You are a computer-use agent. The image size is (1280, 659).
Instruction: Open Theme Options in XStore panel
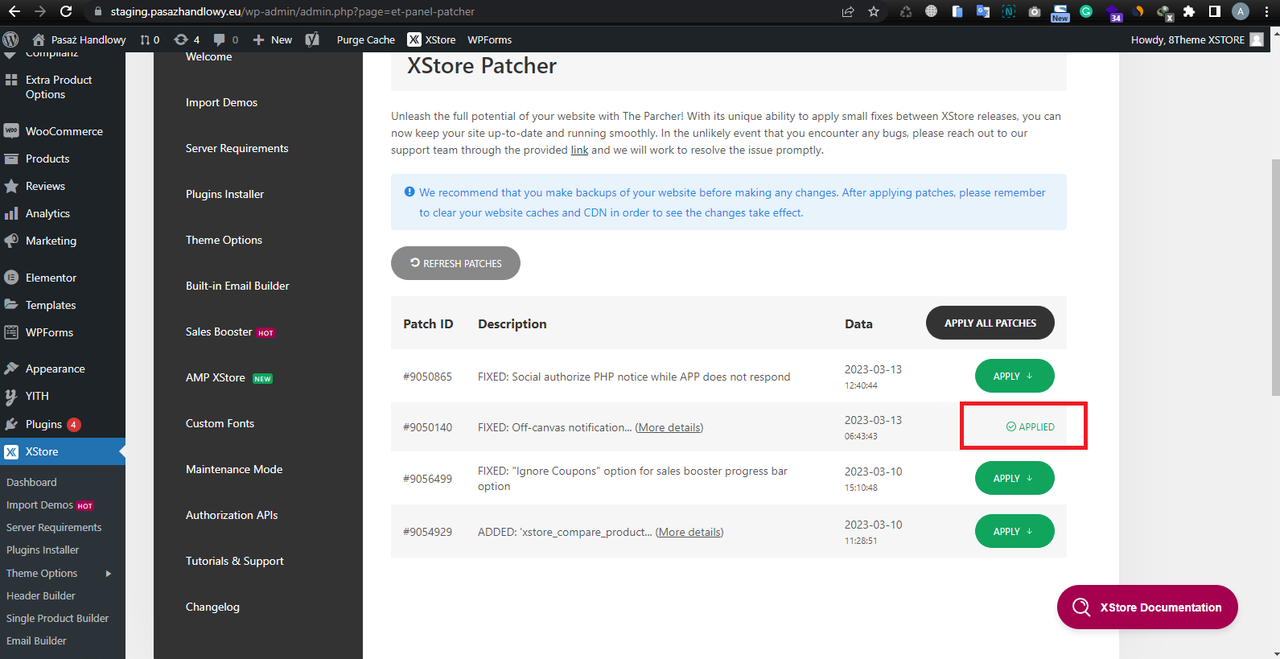click(x=224, y=240)
